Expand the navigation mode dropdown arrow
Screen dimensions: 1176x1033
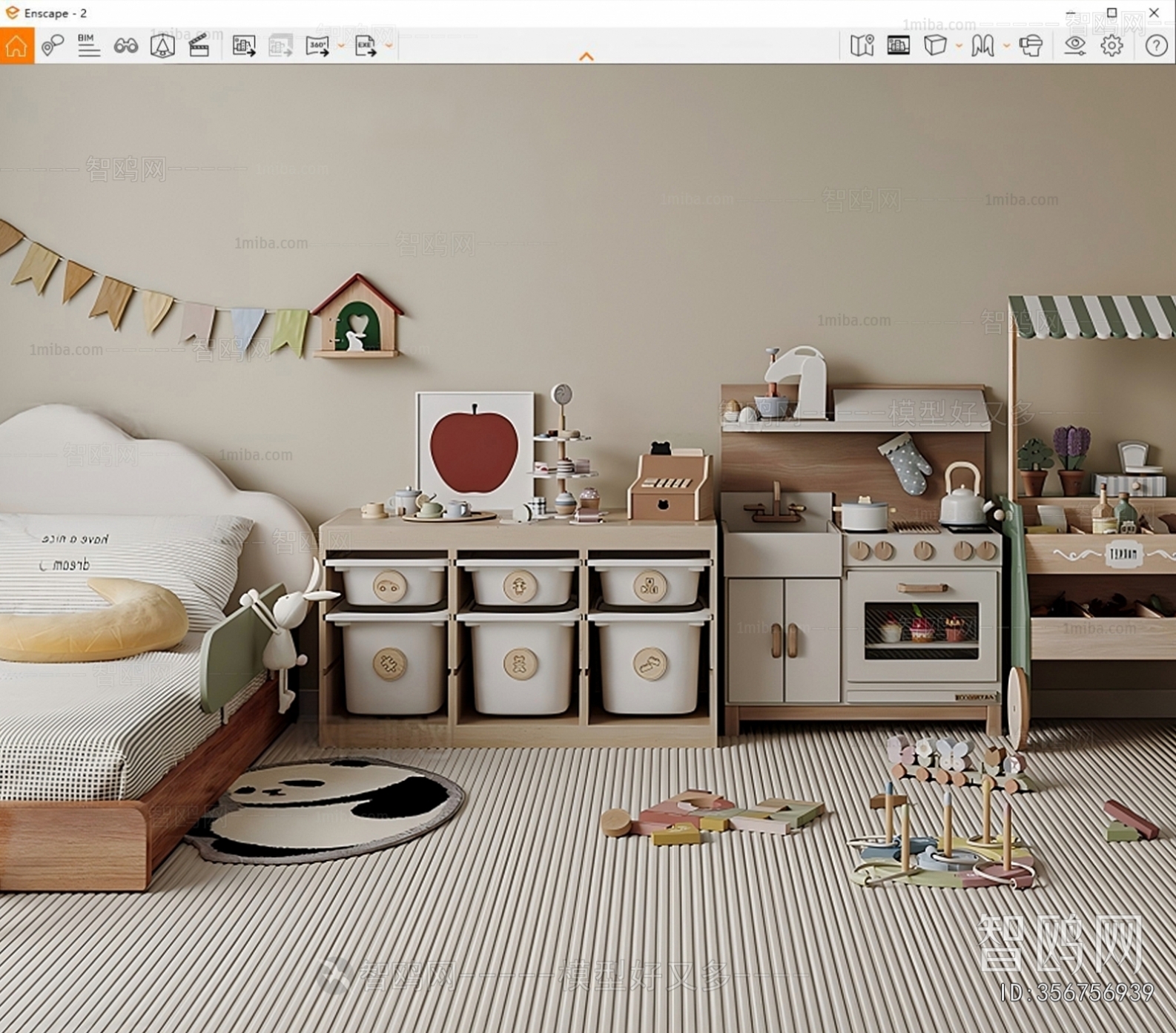click(1006, 46)
